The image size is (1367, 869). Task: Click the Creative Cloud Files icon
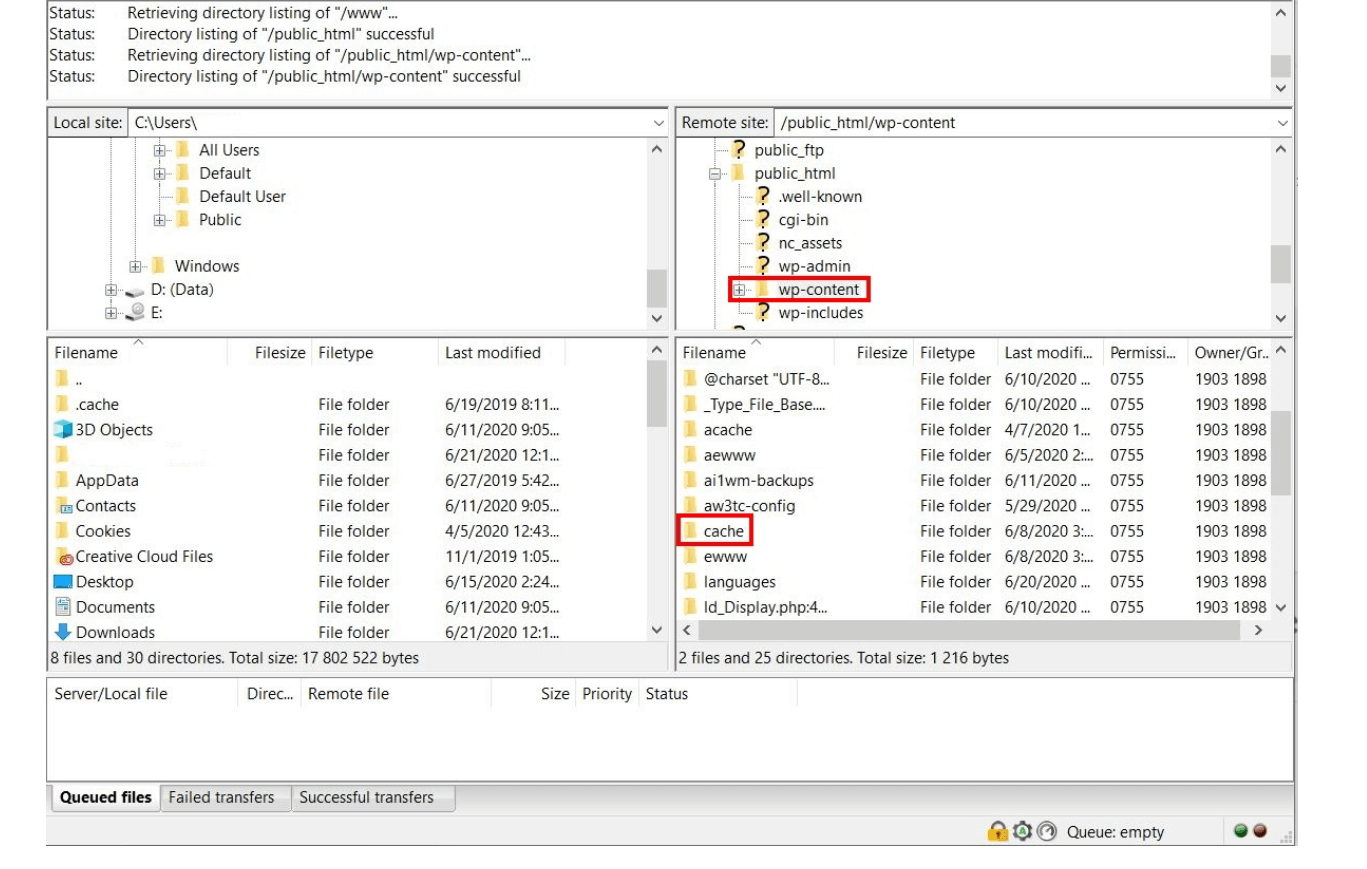click(63, 557)
